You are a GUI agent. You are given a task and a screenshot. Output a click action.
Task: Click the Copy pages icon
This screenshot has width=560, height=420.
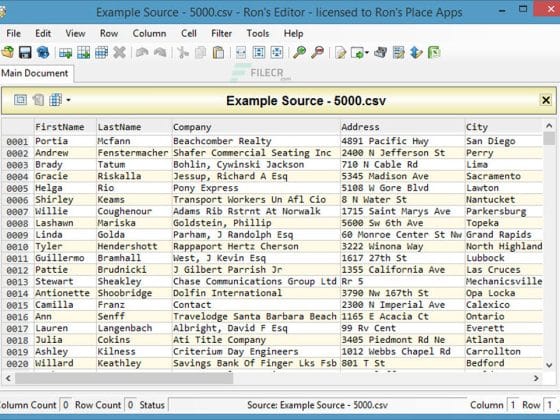pos(200,53)
